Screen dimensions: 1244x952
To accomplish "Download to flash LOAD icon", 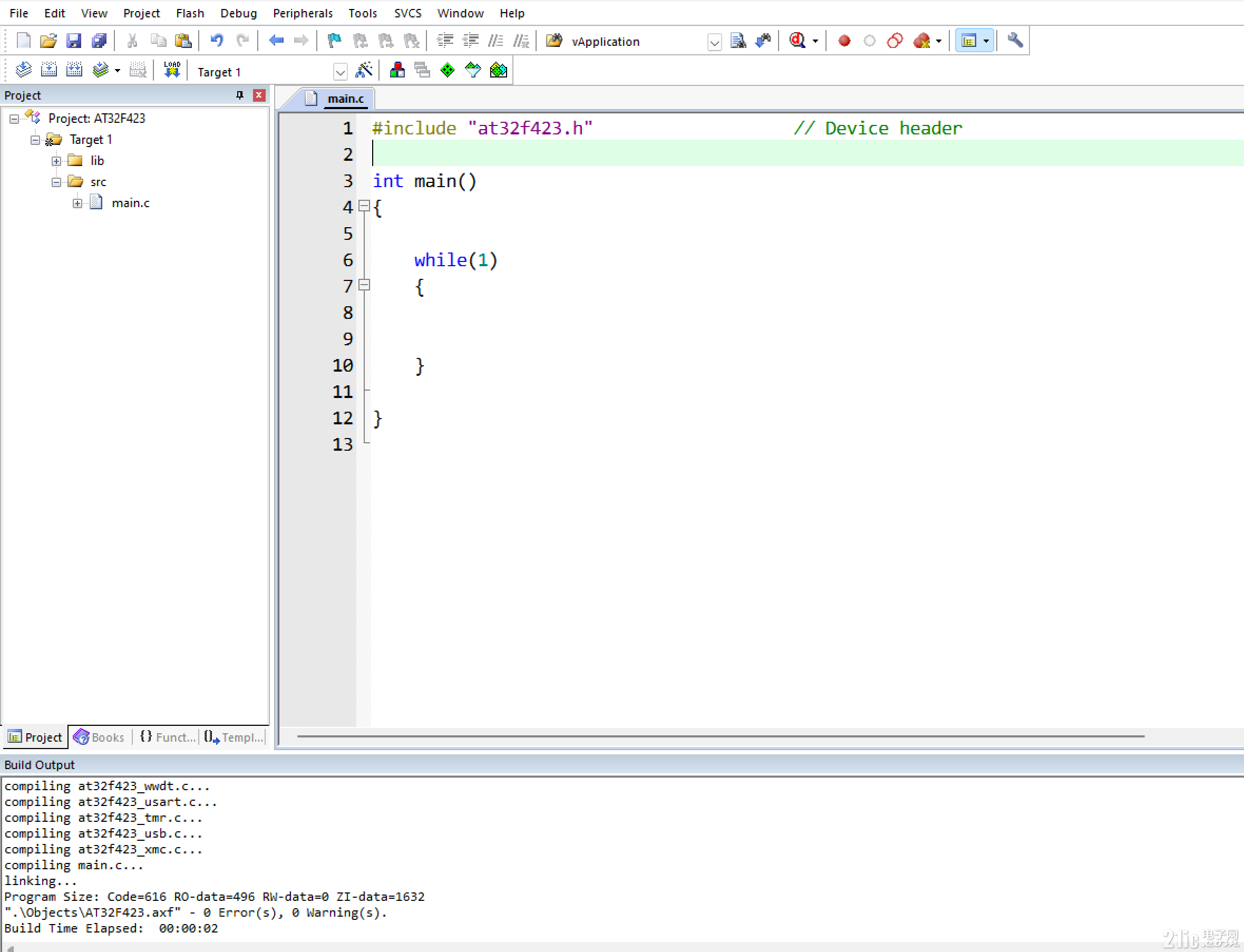I will 172,71.
